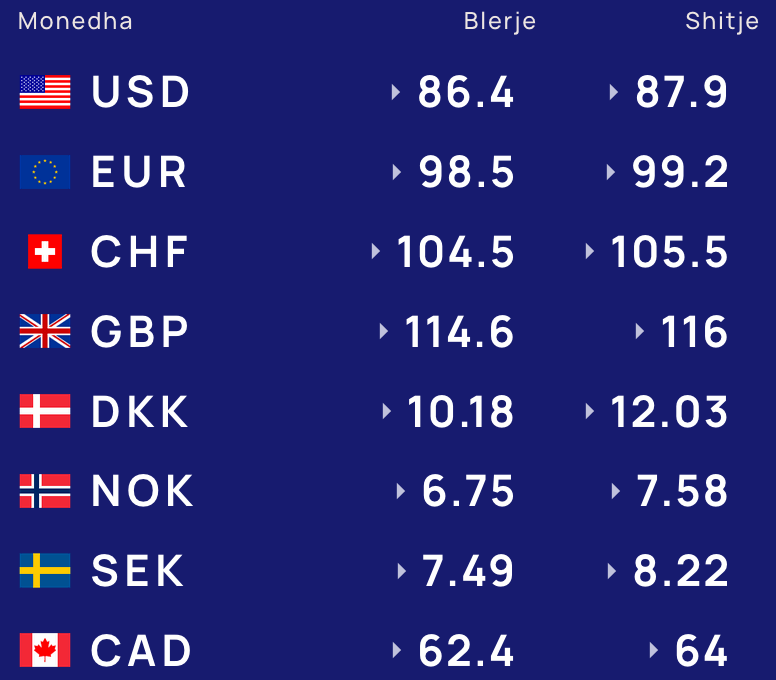Select the Swedish flag icon
Viewport: 776px width, 680px height.
point(45,571)
